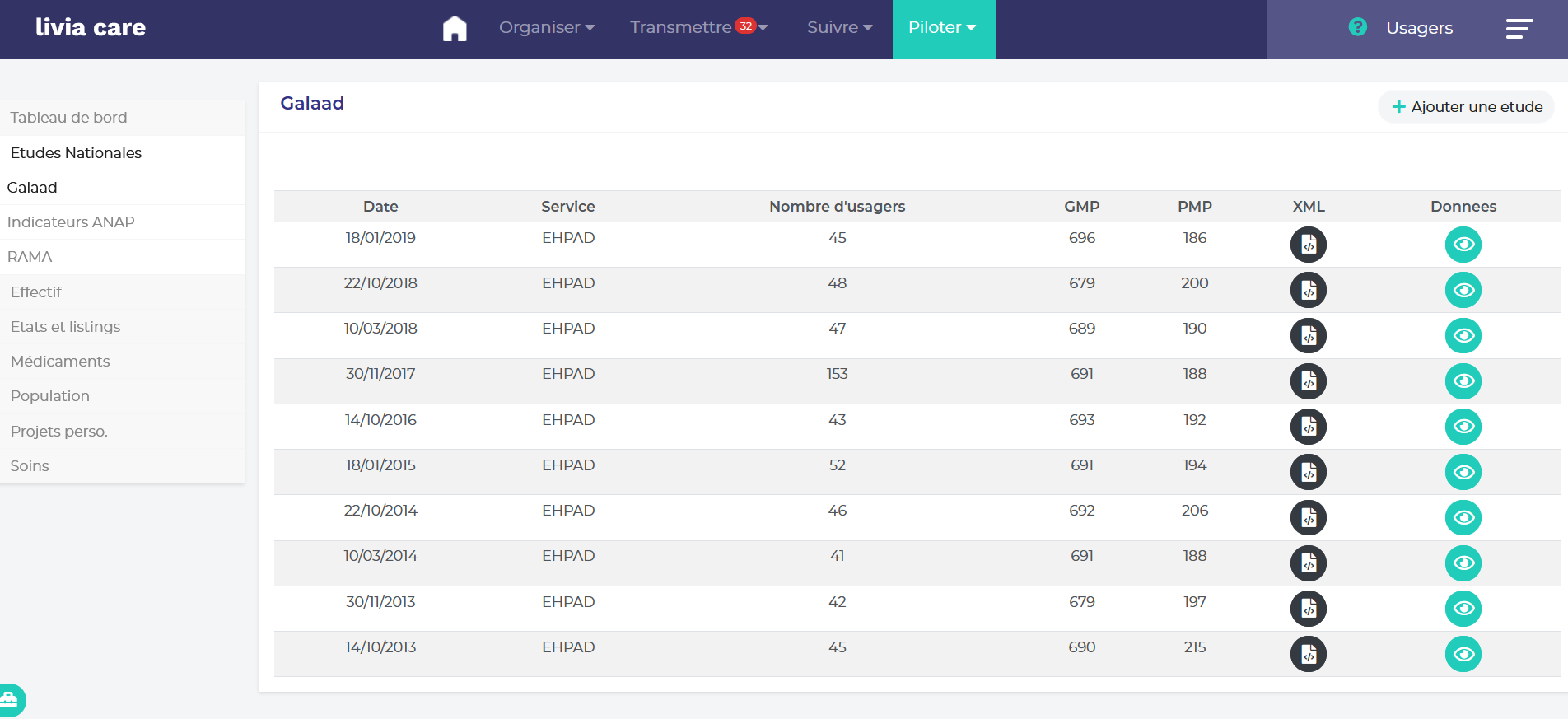The width and height of the screenshot is (1568, 719).
Task: Click the home icon in the navbar
Action: (x=455, y=28)
